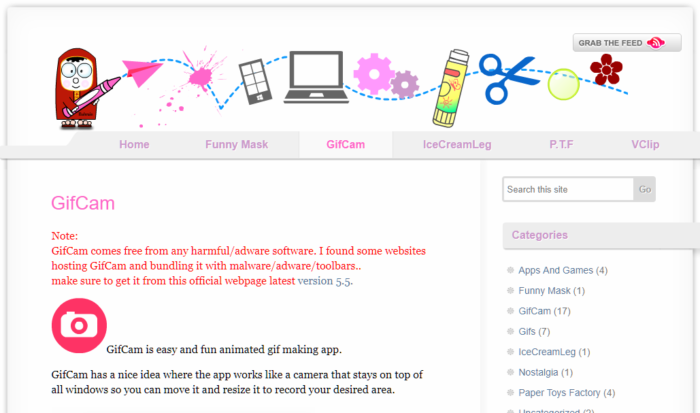The width and height of the screenshot is (700, 413).
Task: Click the pink GifCam camera icon
Action: click(78, 325)
